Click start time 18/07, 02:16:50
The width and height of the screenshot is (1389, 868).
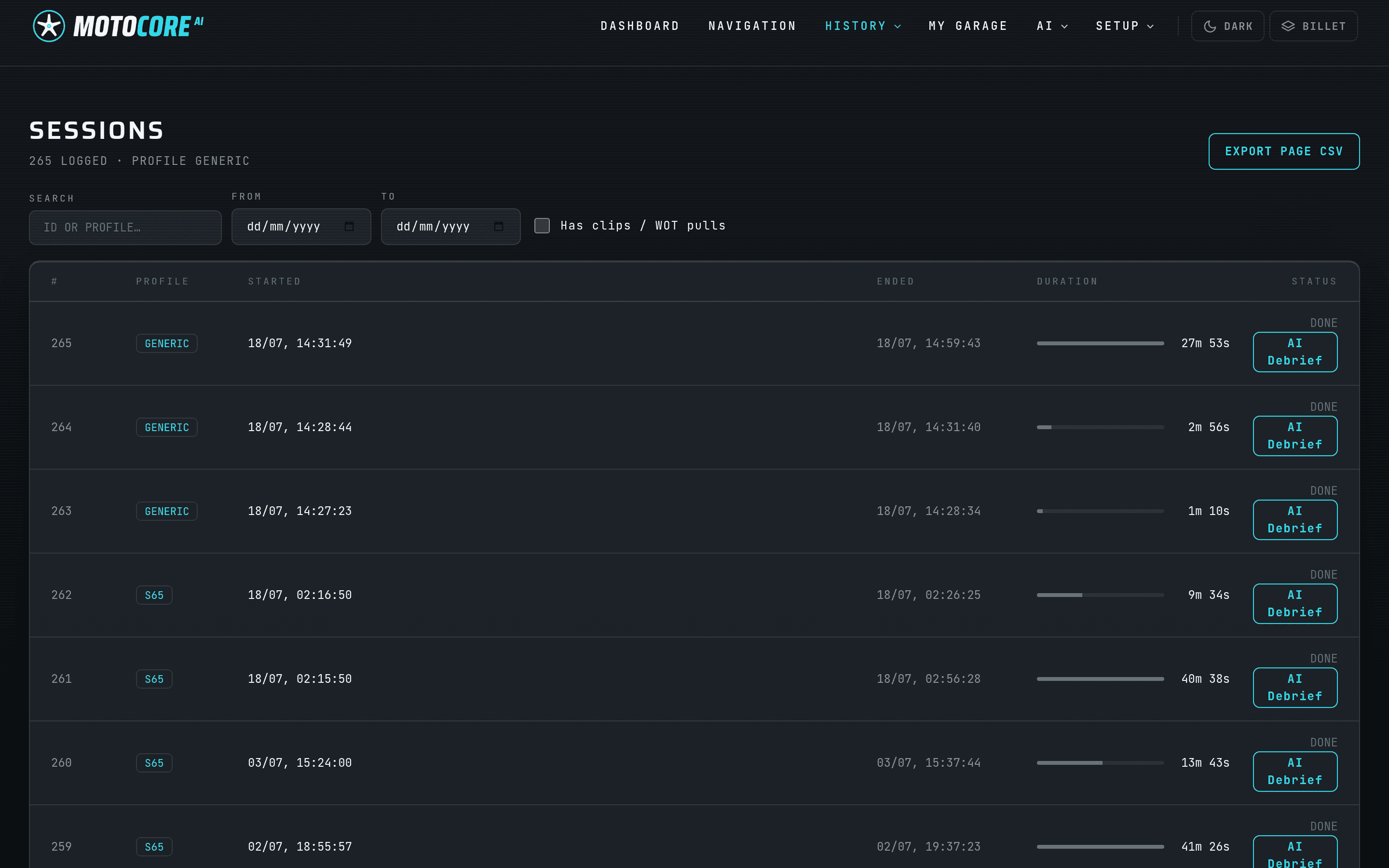[300, 596]
